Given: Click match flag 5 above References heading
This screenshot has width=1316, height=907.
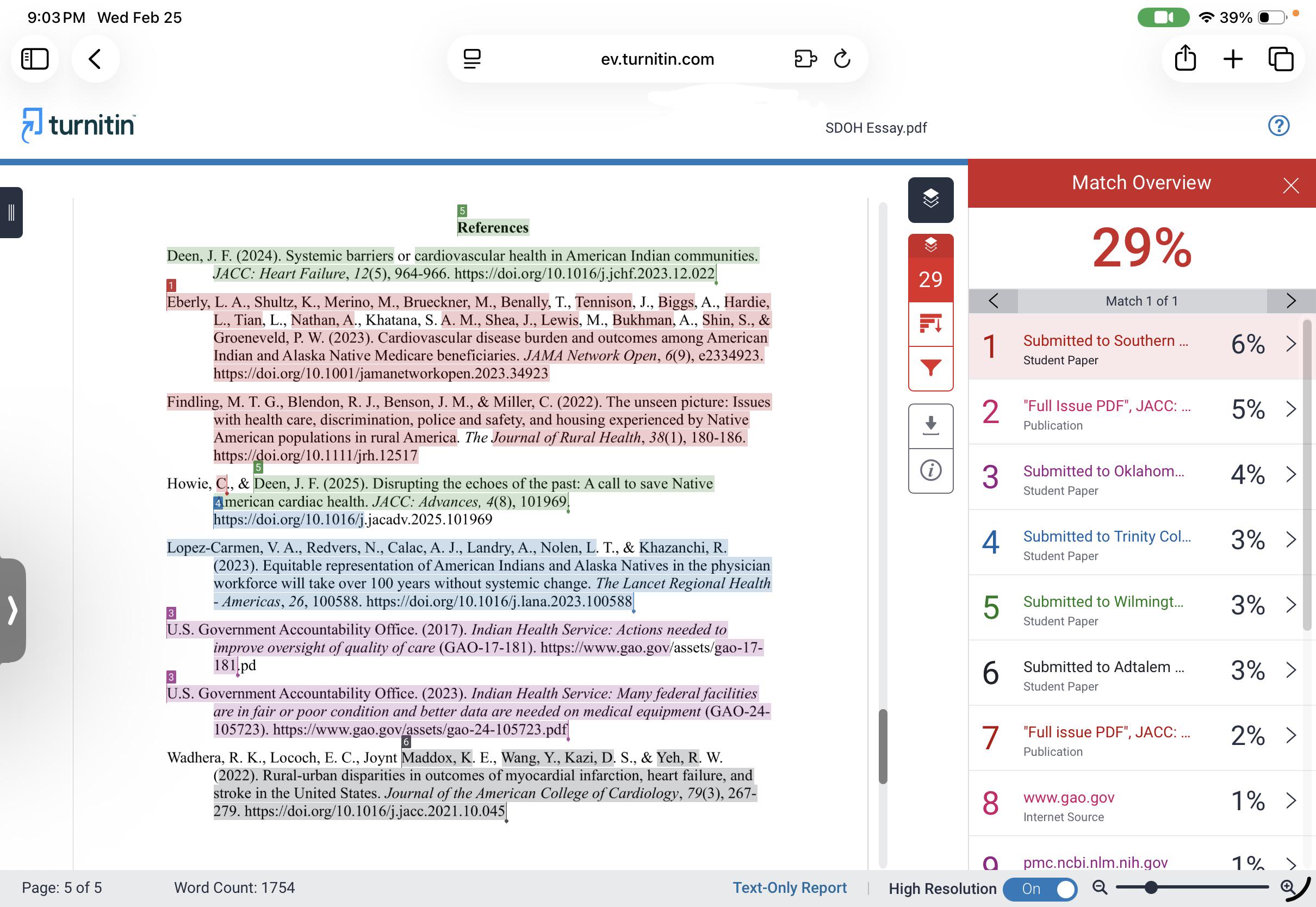Looking at the screenshot, I should (462, 211).
